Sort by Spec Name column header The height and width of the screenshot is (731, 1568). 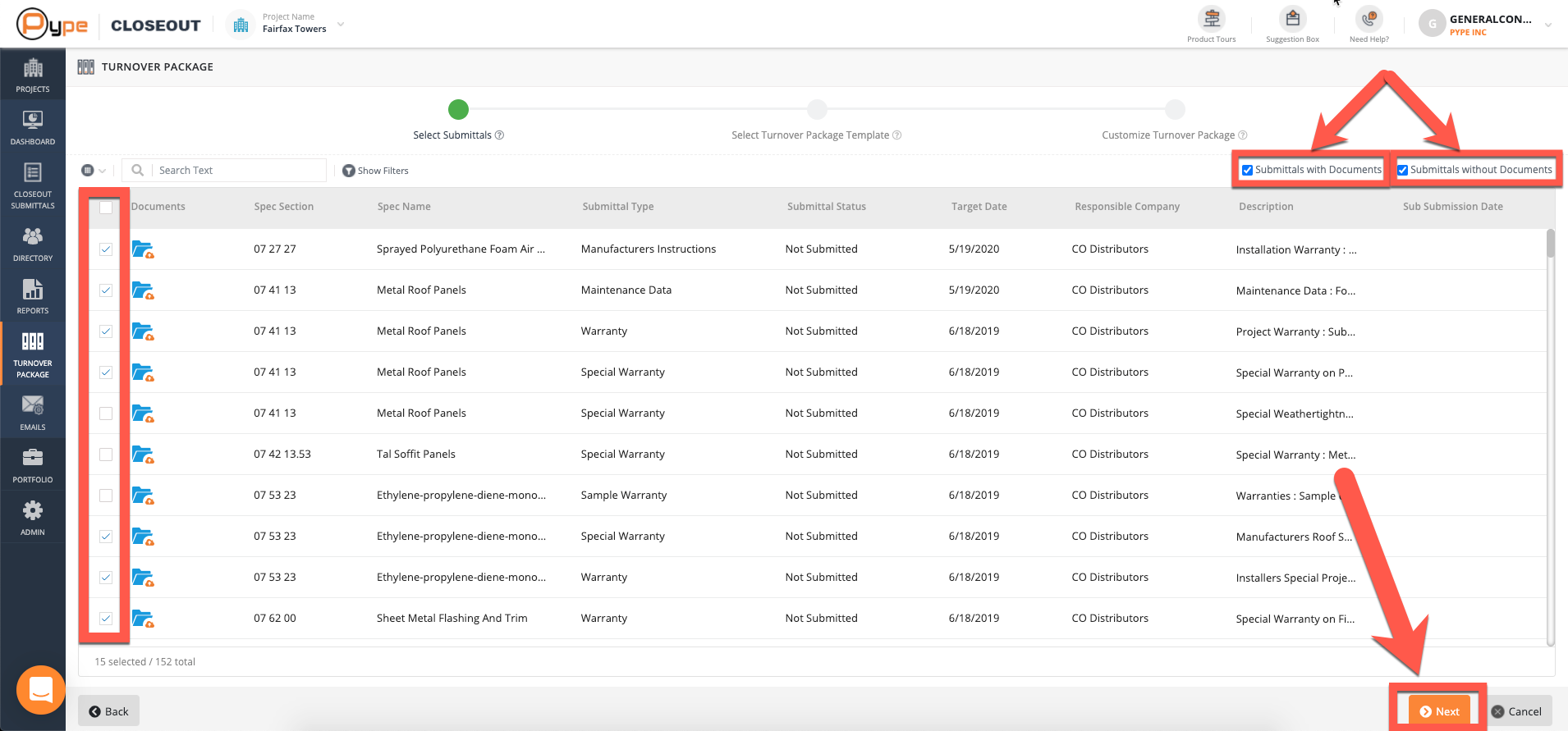pos(404,207)
